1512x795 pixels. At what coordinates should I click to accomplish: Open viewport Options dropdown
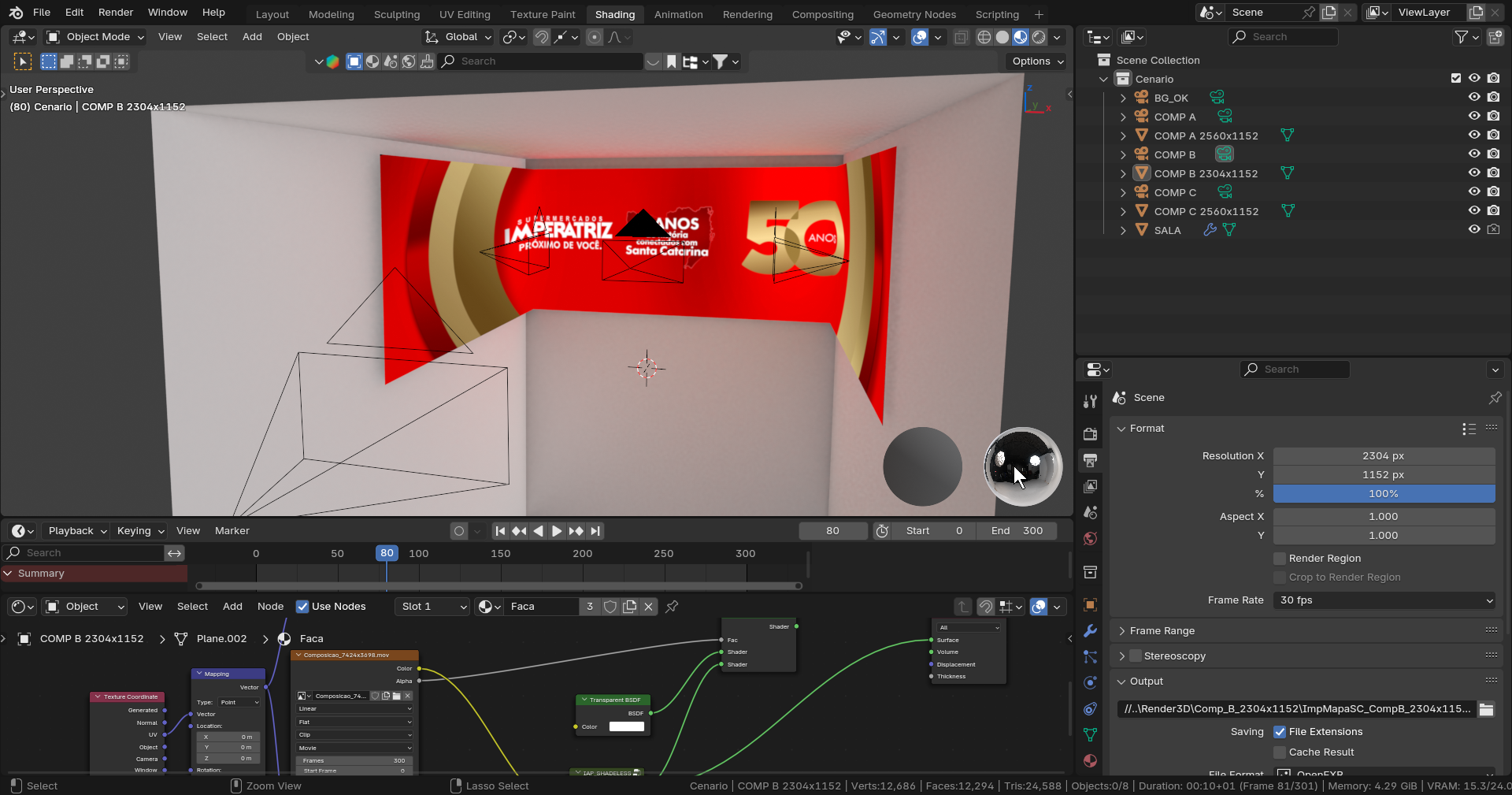1038,61
